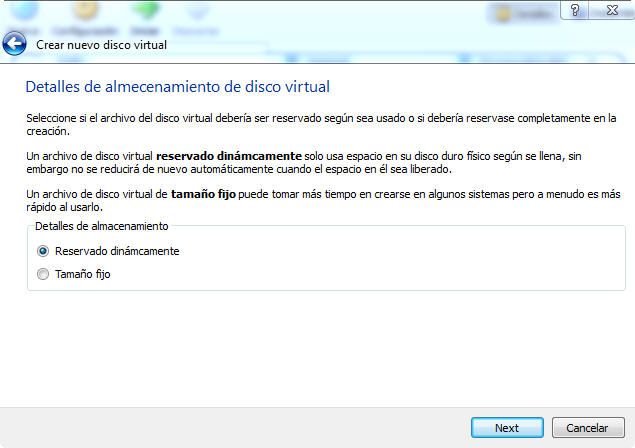Choose the Tamaño fijo radio option
The height and width of the screenshot is (448, 635).
point(43,274)
